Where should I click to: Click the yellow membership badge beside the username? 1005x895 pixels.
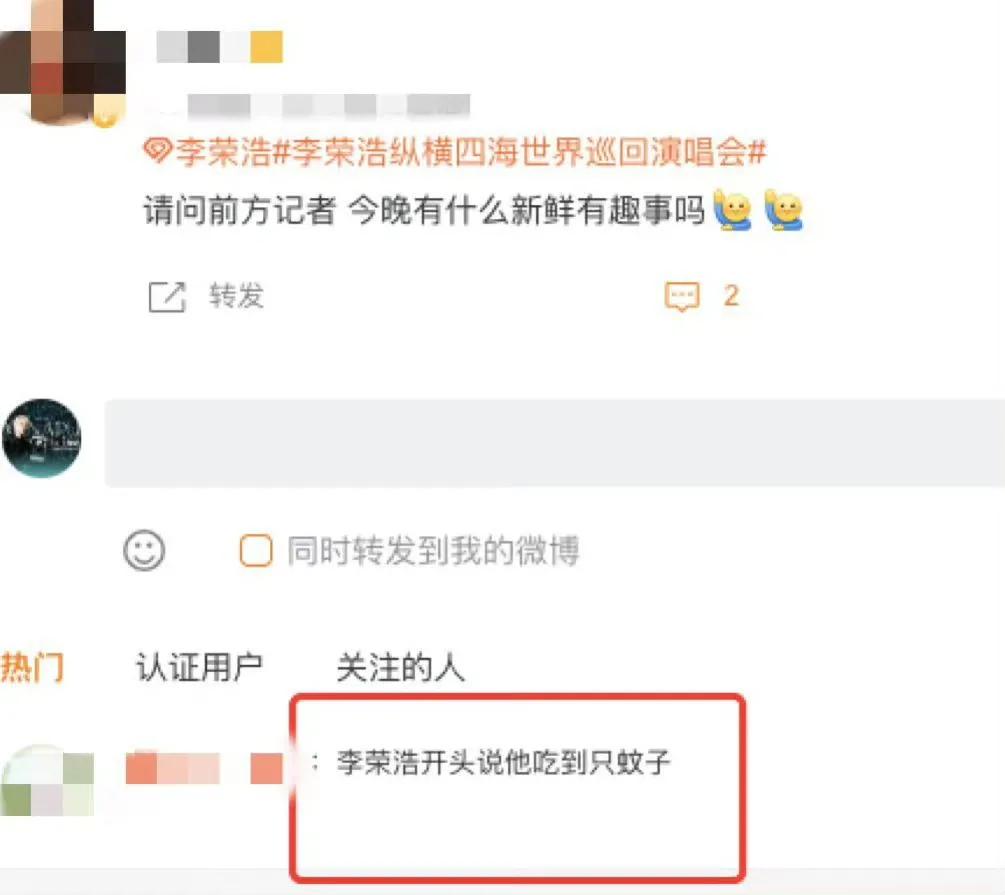[x=266, y=47]
